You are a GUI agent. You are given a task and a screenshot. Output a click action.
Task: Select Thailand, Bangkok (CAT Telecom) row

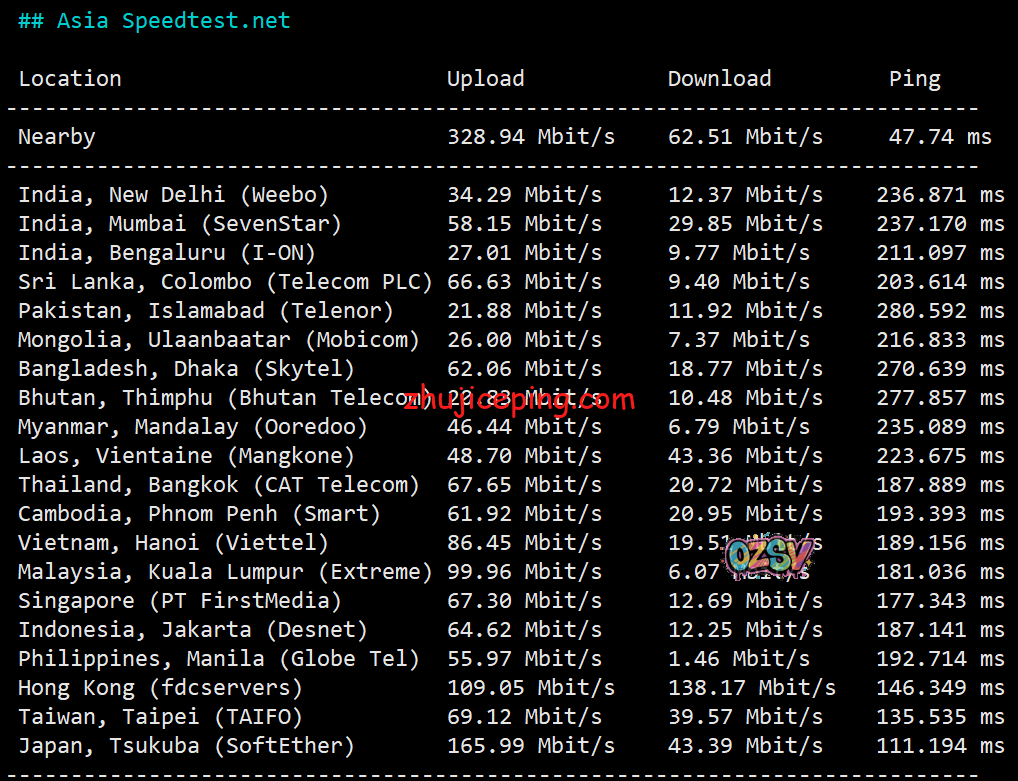pyautogui.click(x=219, y=485)
